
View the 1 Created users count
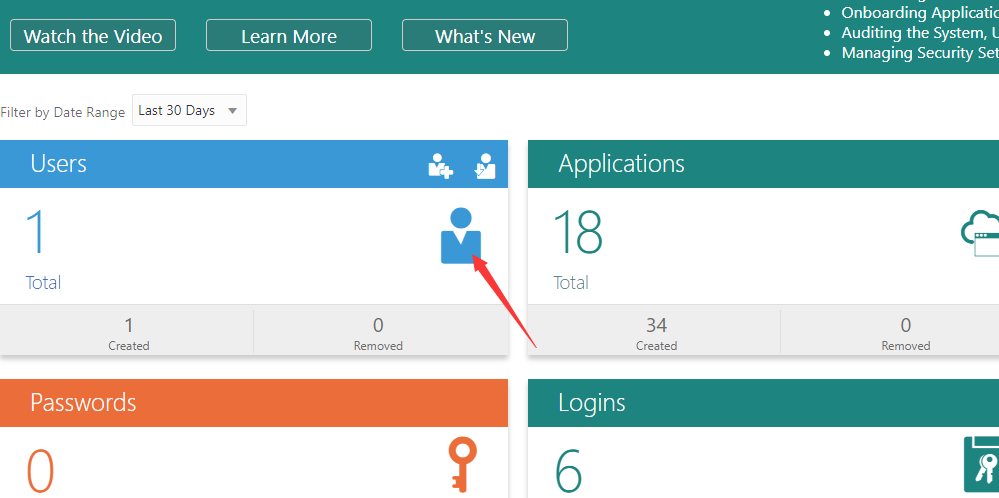pyautogui.click(x=128, y=332)
